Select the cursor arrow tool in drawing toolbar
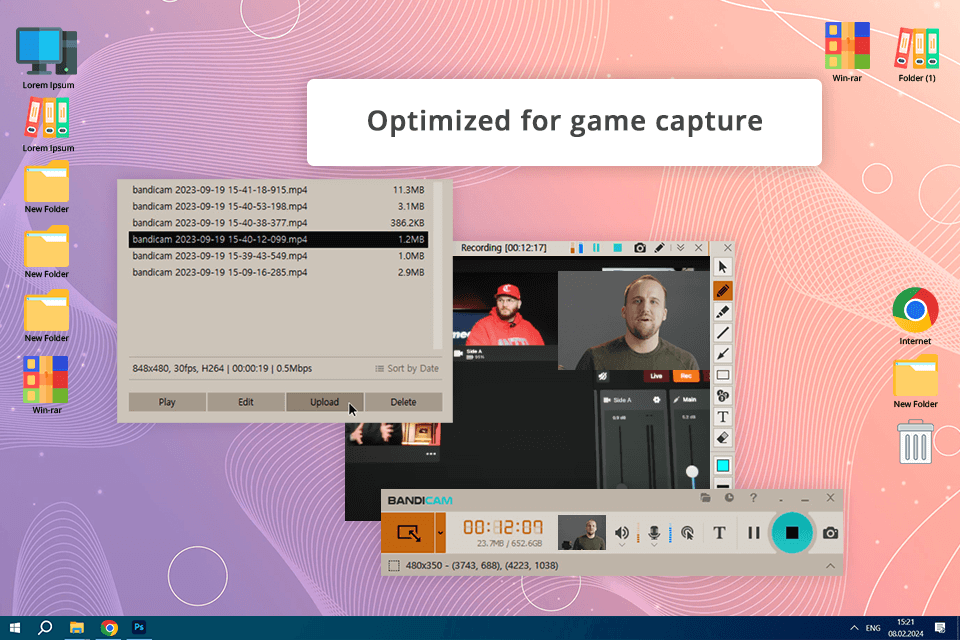Viewport: 960px width, 640px height. pyautogui.click(x=722, y=267)
